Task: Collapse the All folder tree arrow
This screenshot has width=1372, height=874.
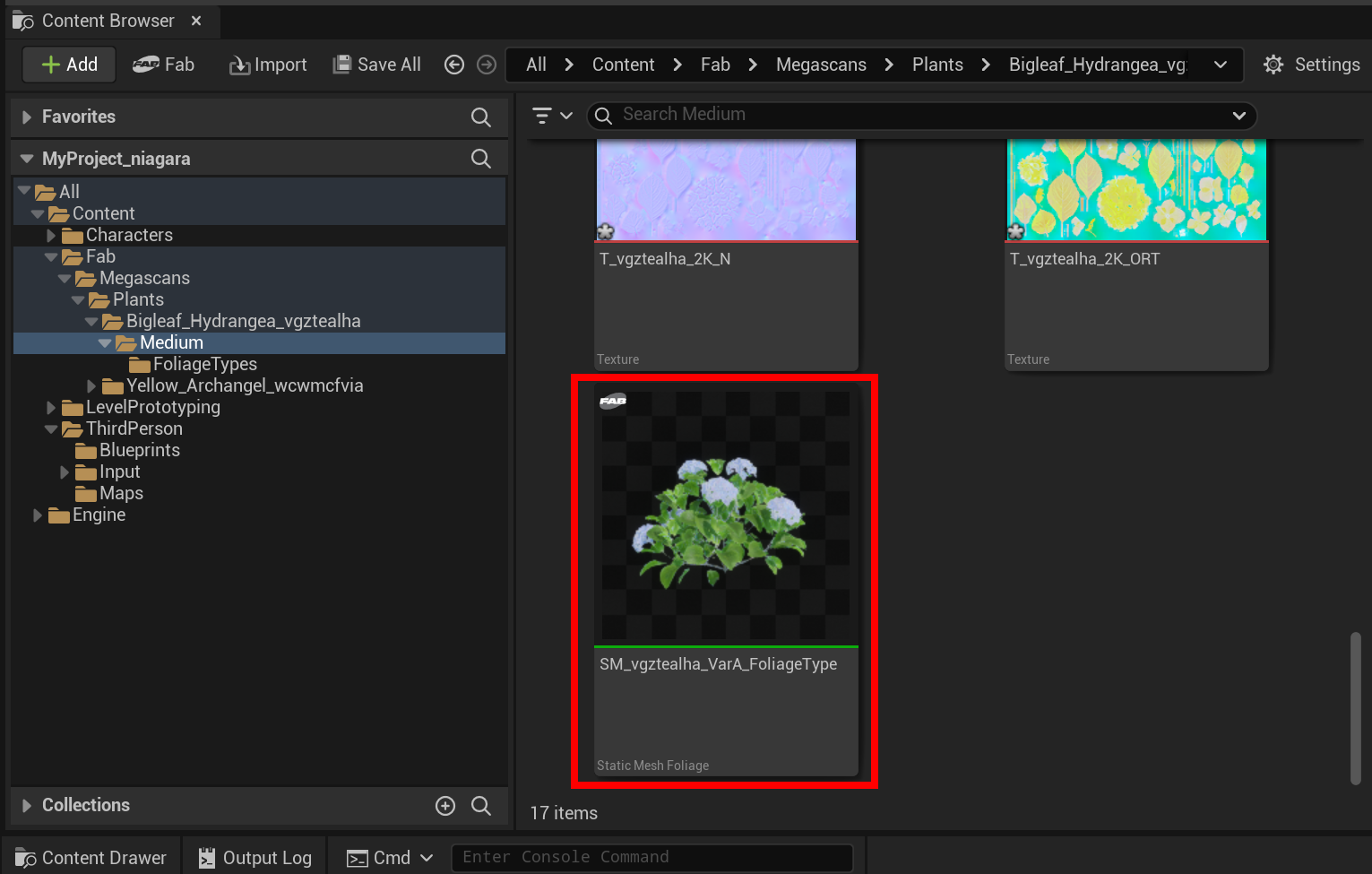Action: click(x=24, y=191)
